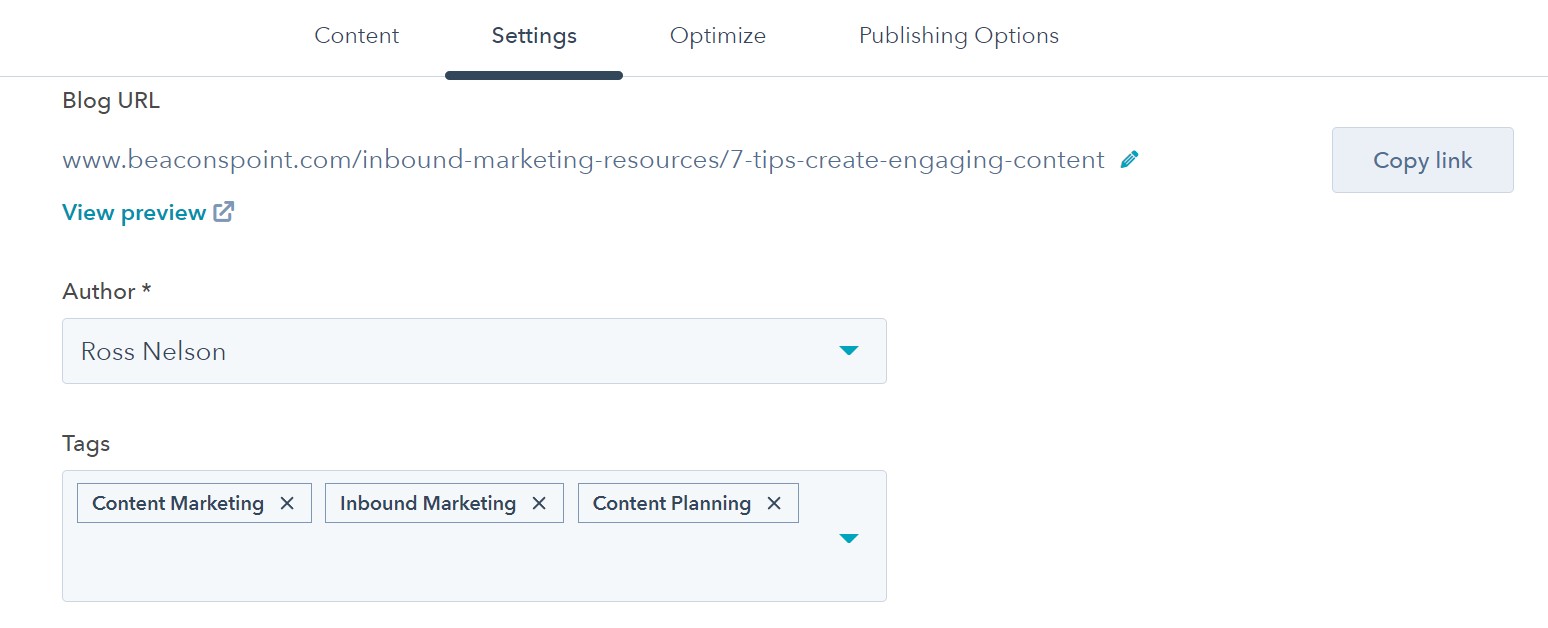Click the pencil icon to edit blog URL
Screen dimensions: 1548x628
click(x=1130, y=159)
